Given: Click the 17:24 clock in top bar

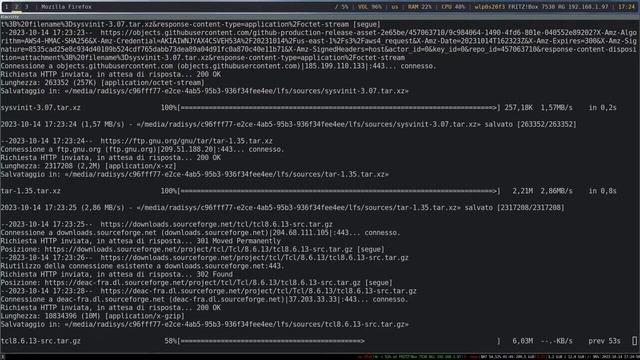Looking at the screenshot, I should [627, 7].
